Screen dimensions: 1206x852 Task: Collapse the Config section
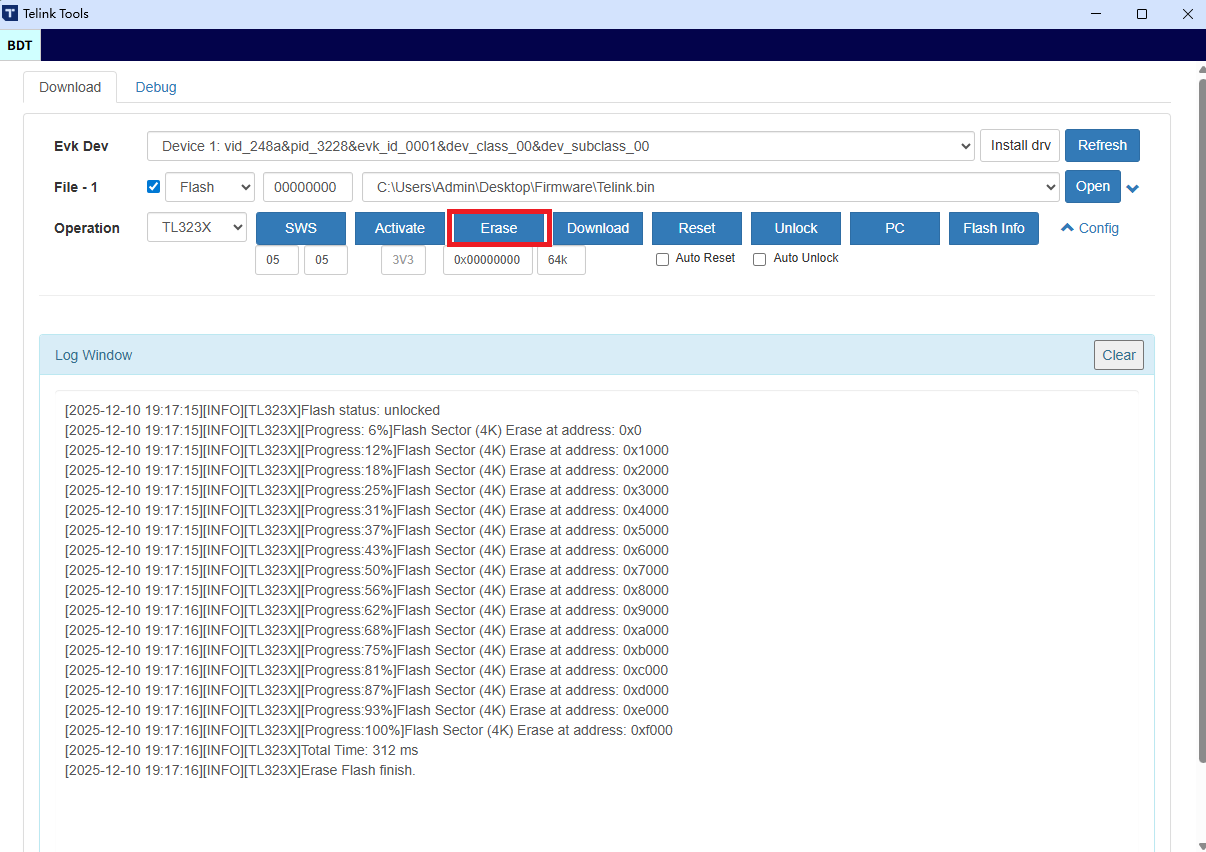point(1088,228)
